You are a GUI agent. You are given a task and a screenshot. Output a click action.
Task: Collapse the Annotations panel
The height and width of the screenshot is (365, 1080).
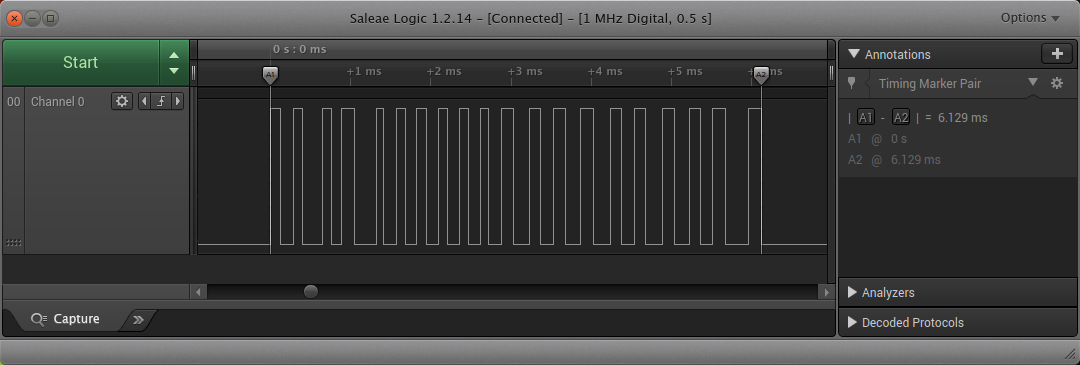[854, 54]
